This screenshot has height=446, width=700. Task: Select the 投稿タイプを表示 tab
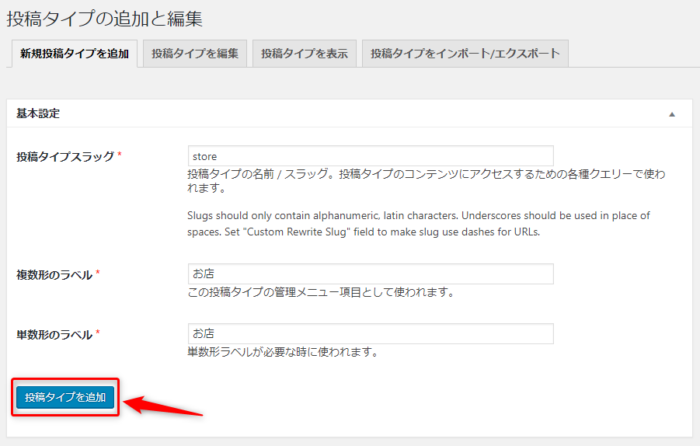point(304,54)
